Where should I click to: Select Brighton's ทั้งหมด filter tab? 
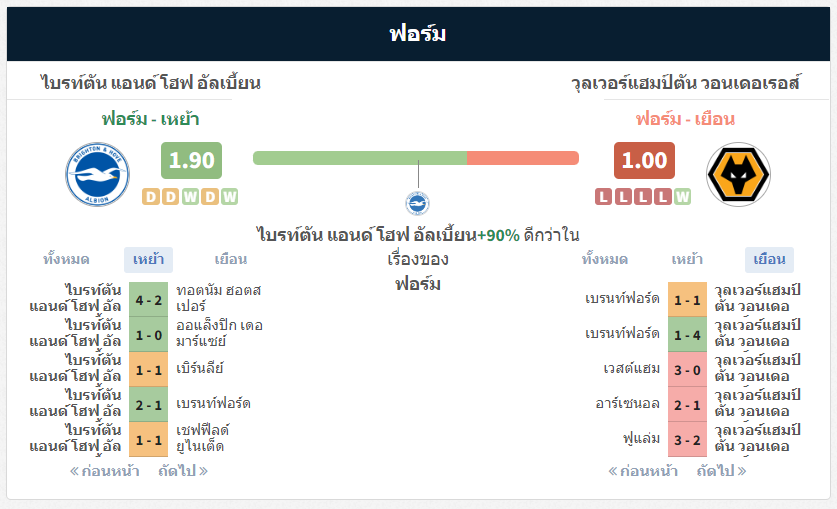tap(66, 260)
